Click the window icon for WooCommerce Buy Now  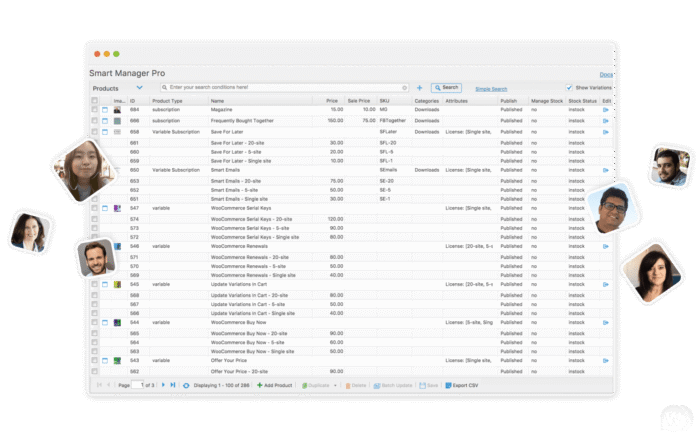[105, 322]
